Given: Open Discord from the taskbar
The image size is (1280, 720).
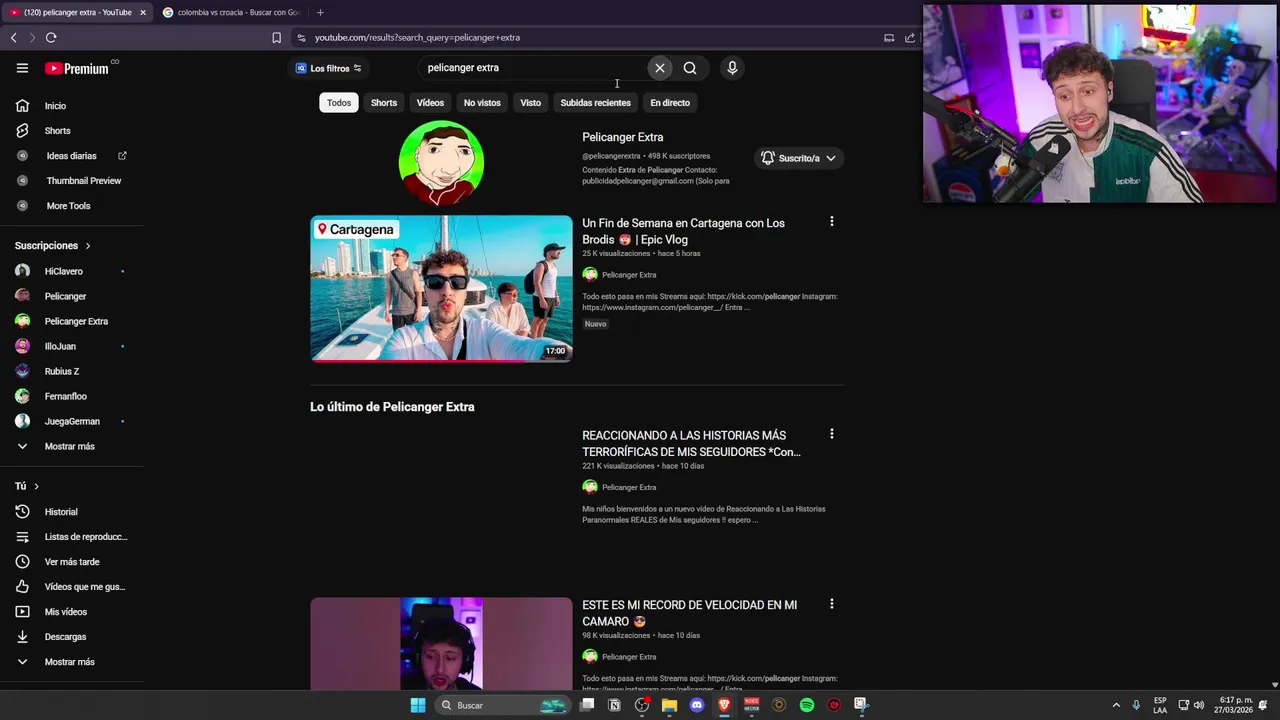Looking at the screenshot, I should [x=697, y=705].
